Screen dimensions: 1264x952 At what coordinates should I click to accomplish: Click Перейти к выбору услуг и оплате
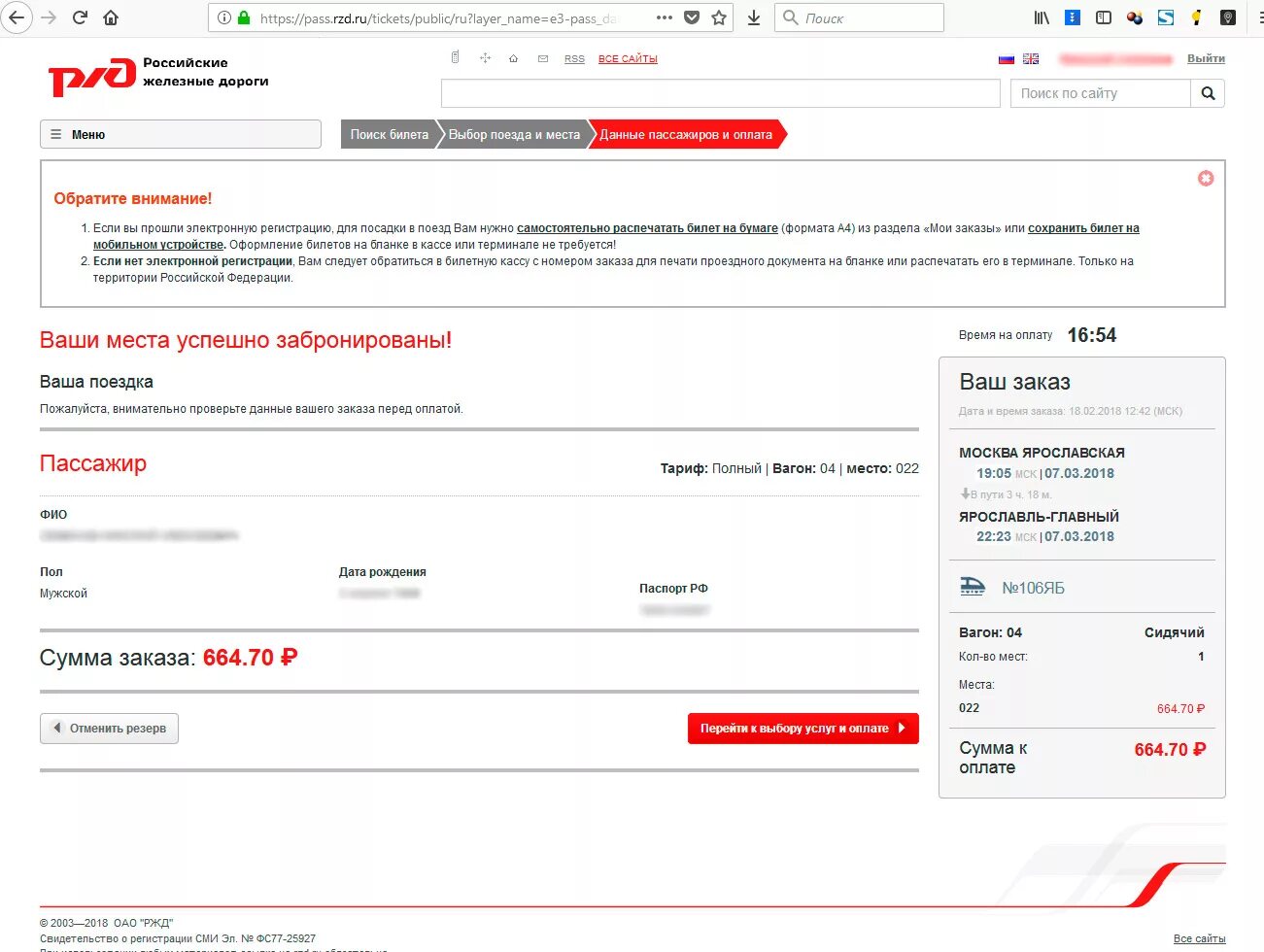click(803, 729)
